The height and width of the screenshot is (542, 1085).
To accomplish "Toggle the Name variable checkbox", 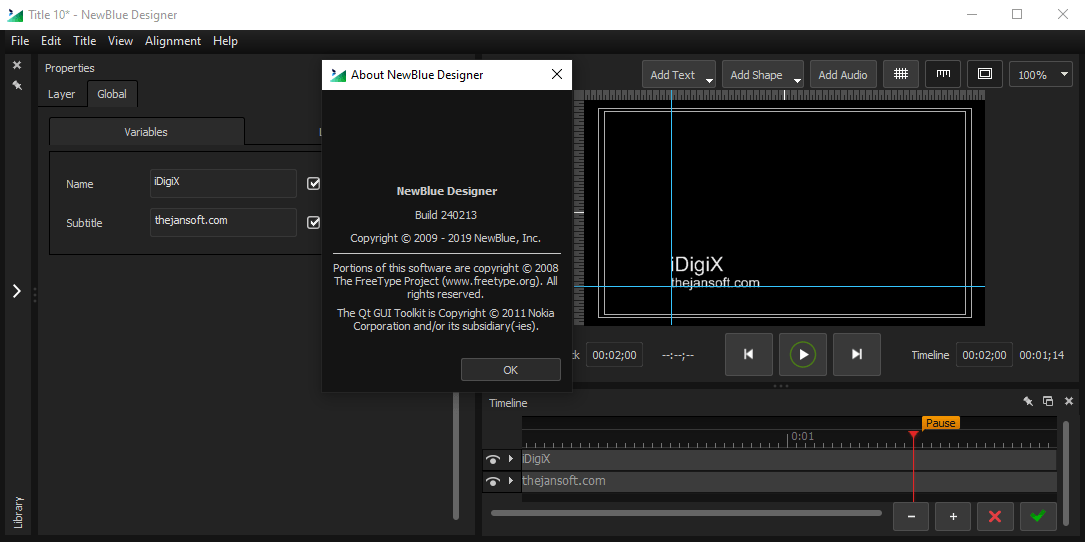I will [314, 183].
